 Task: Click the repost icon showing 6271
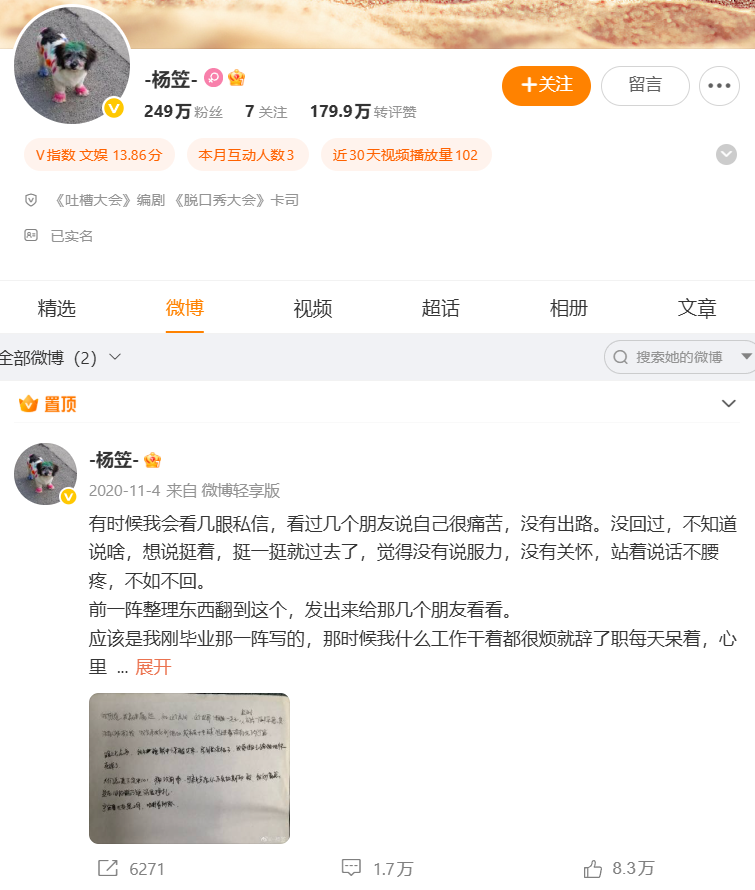coord(108,868)
